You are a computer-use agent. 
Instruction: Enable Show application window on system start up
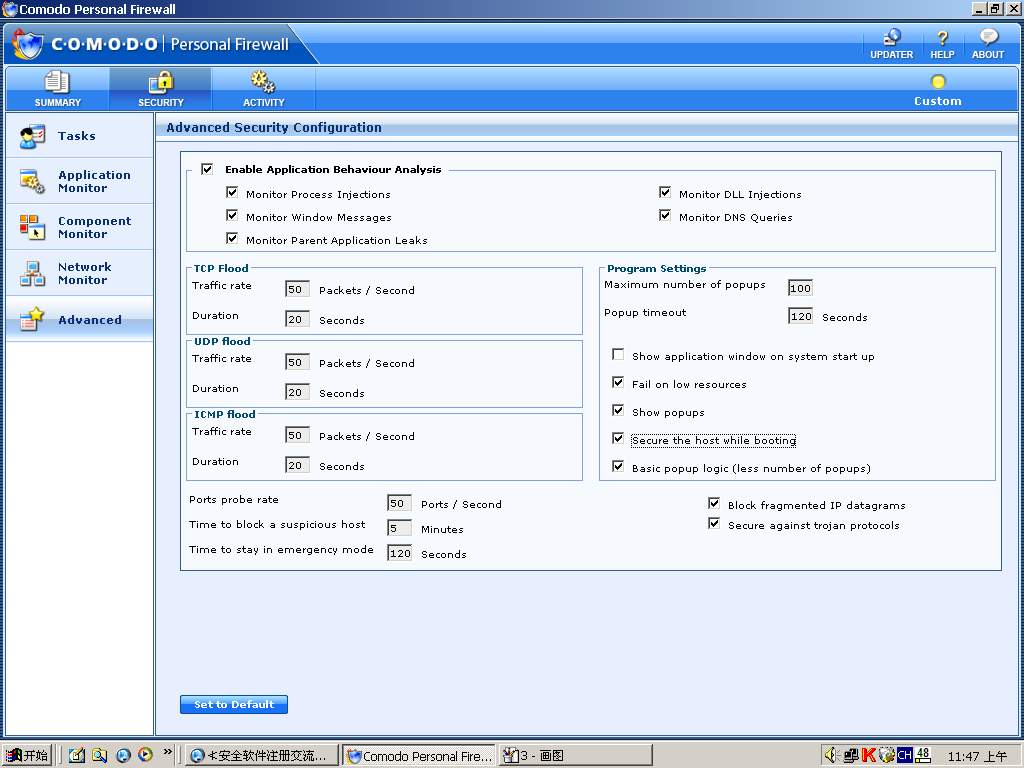(618, 355)
